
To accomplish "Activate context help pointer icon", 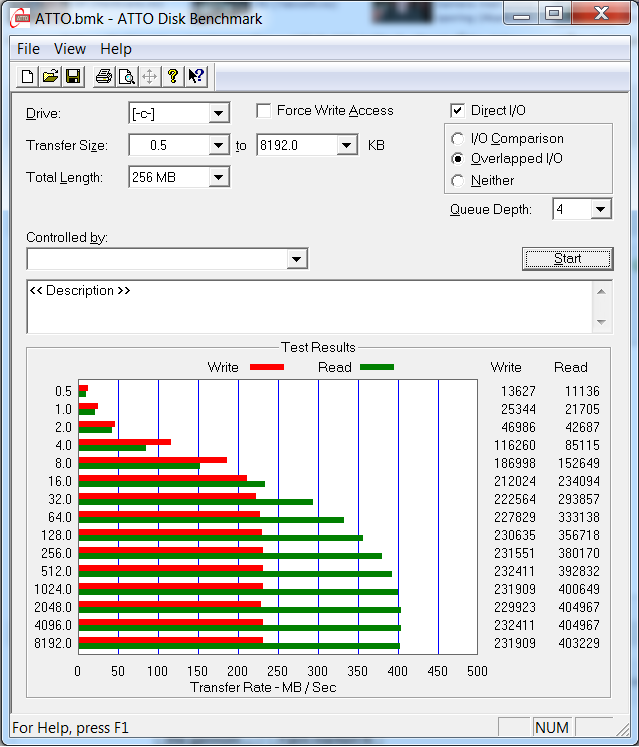I will click(x=196, y=76).
